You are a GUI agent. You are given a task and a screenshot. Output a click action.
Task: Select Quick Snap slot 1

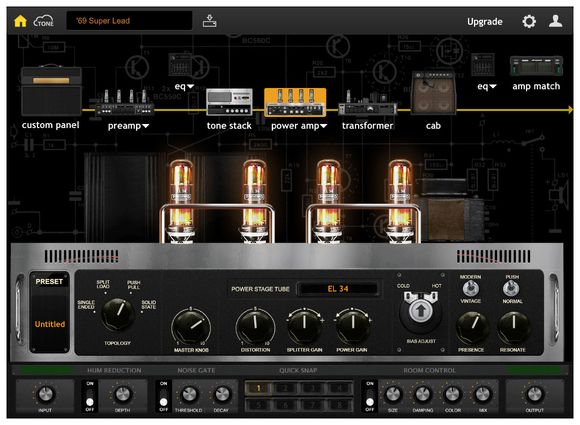(x=259, y=388)
